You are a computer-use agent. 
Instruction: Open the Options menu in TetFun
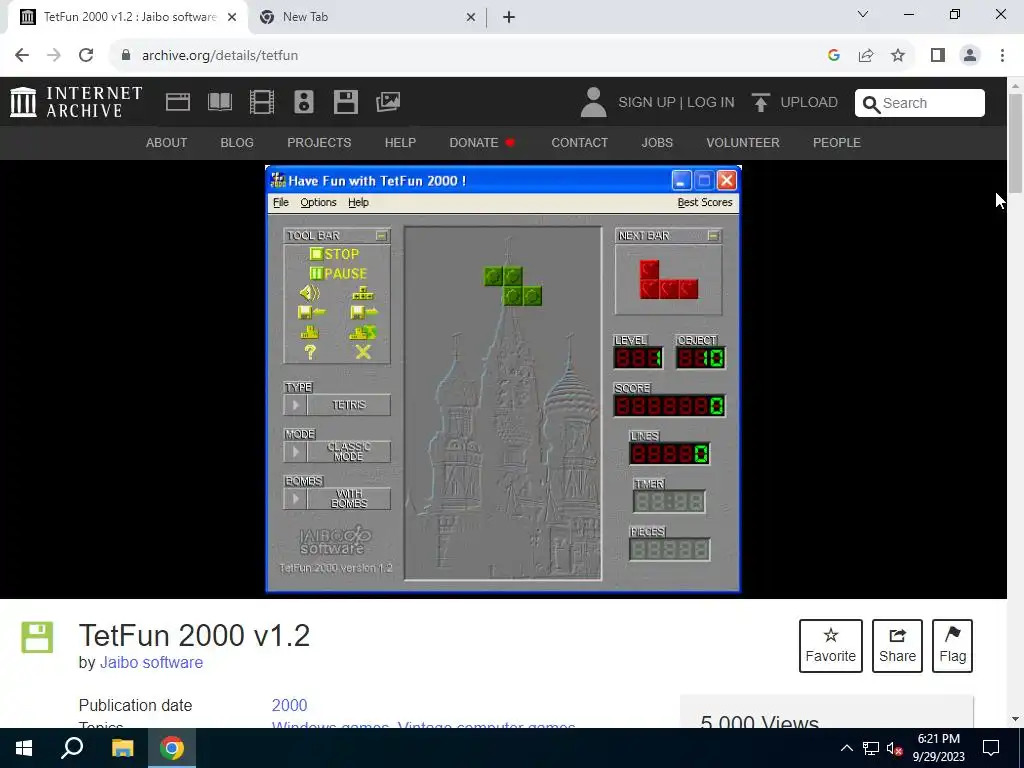pyautogui.click(x=318, y=202)
